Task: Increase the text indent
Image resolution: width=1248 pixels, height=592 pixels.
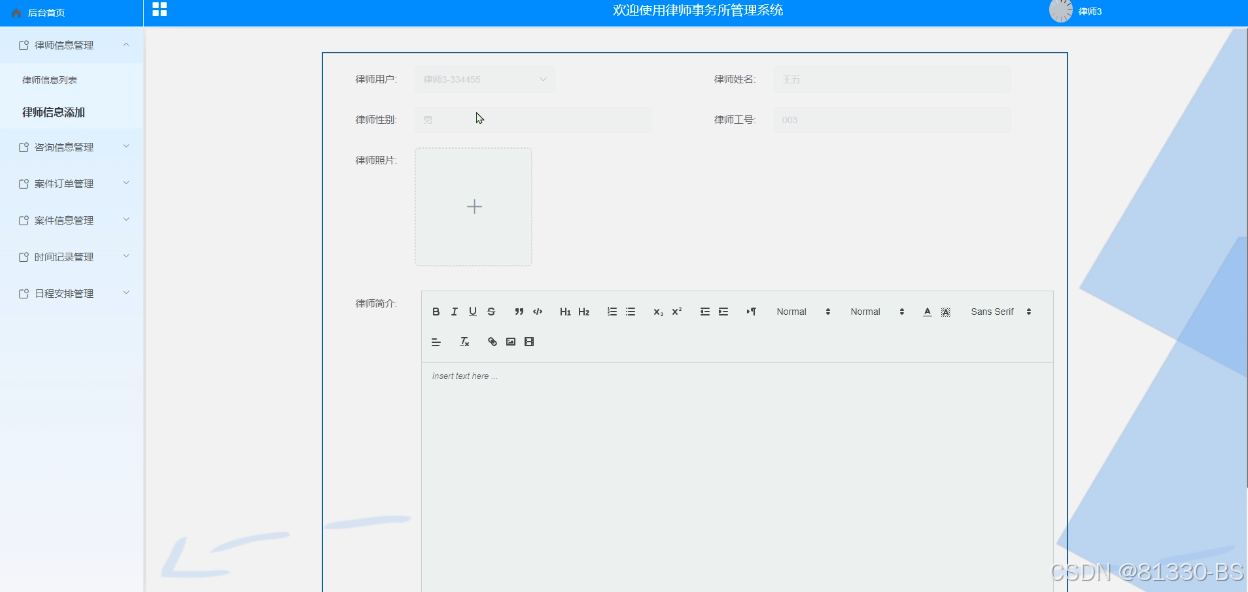Action: pos(723,312)
